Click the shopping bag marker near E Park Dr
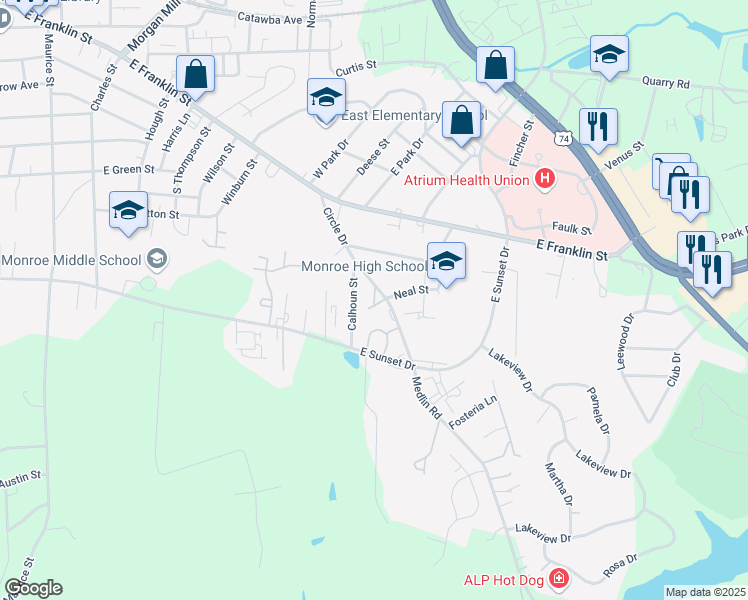This screenshot has width=748, height=600. (x=461, y=124)
